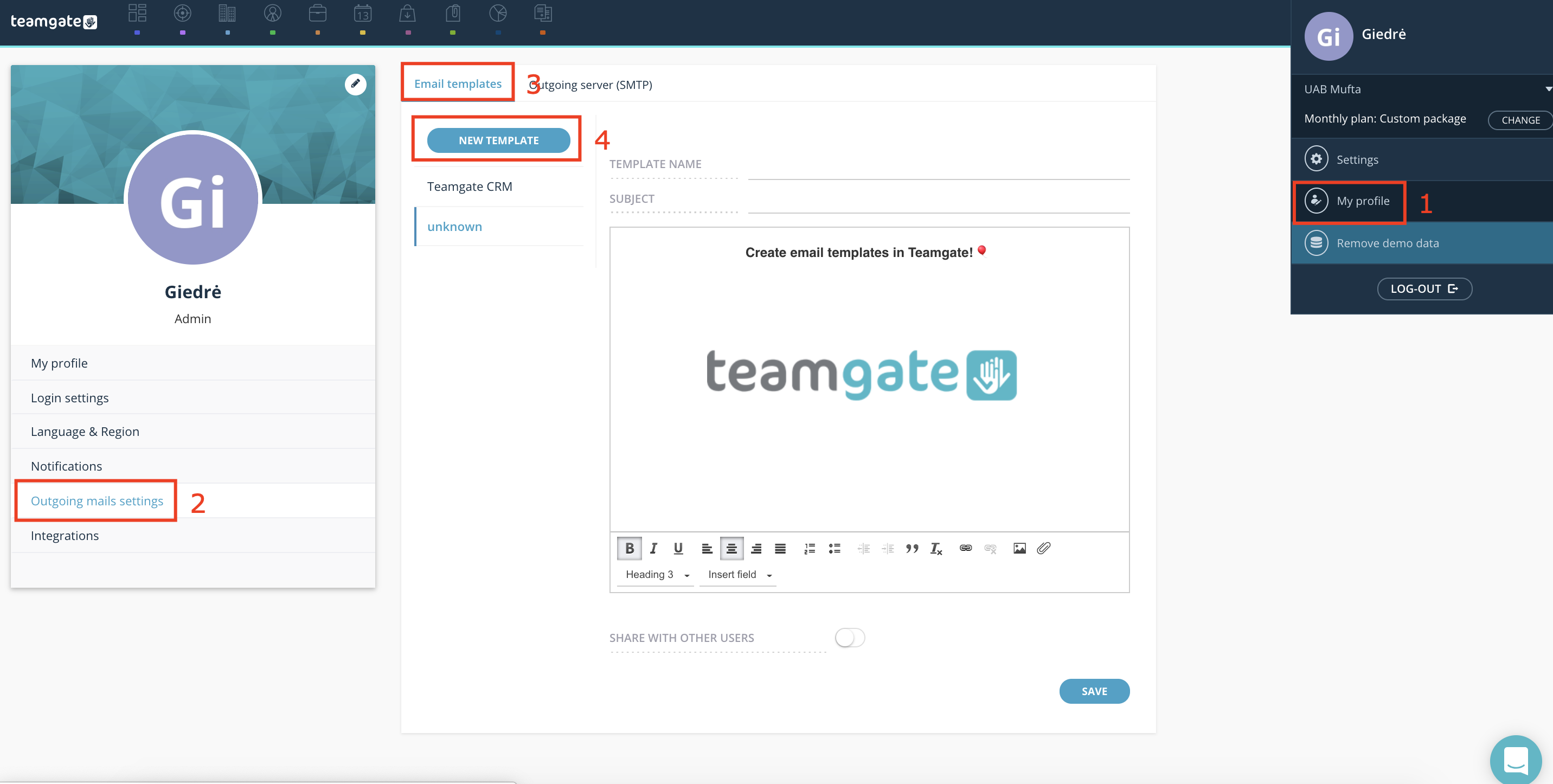
Task: Decrease indent in editor toolbar
Action: (x=863, y=548)
